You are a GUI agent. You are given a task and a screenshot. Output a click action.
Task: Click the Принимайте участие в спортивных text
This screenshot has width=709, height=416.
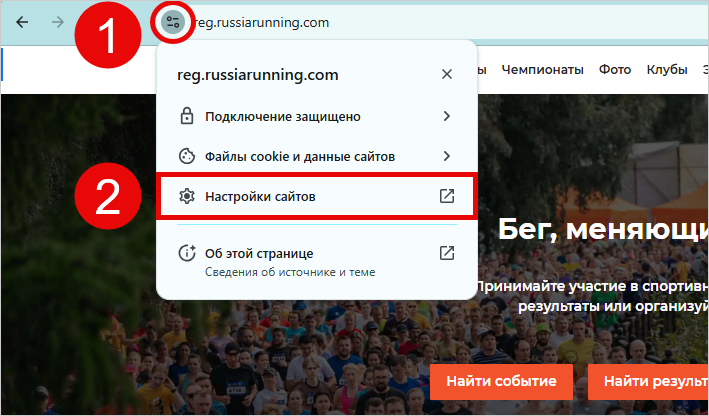tap(592, 287)
